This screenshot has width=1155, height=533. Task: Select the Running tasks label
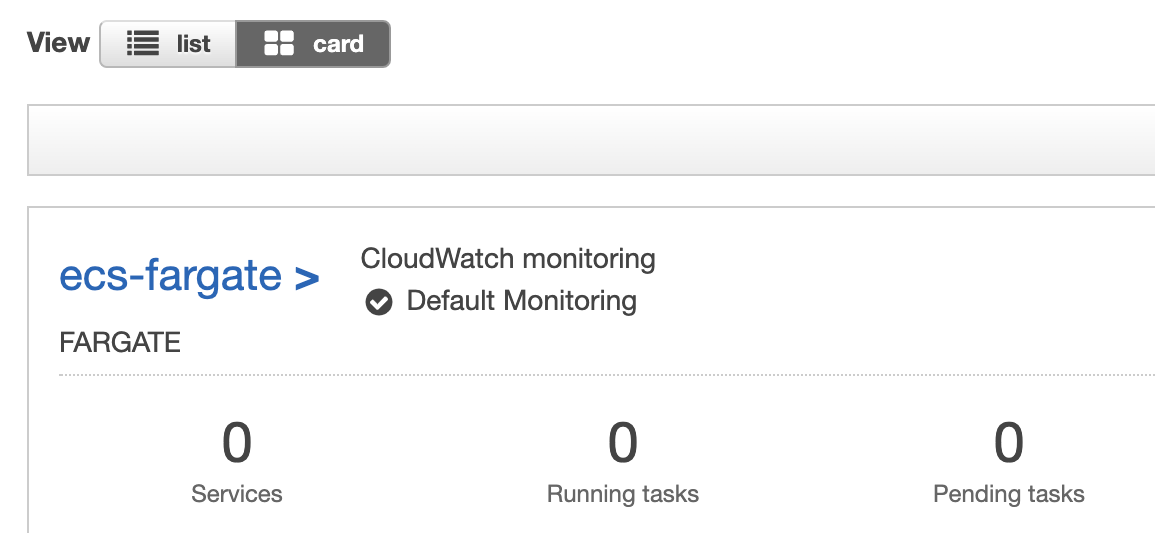tap(623, 494)
